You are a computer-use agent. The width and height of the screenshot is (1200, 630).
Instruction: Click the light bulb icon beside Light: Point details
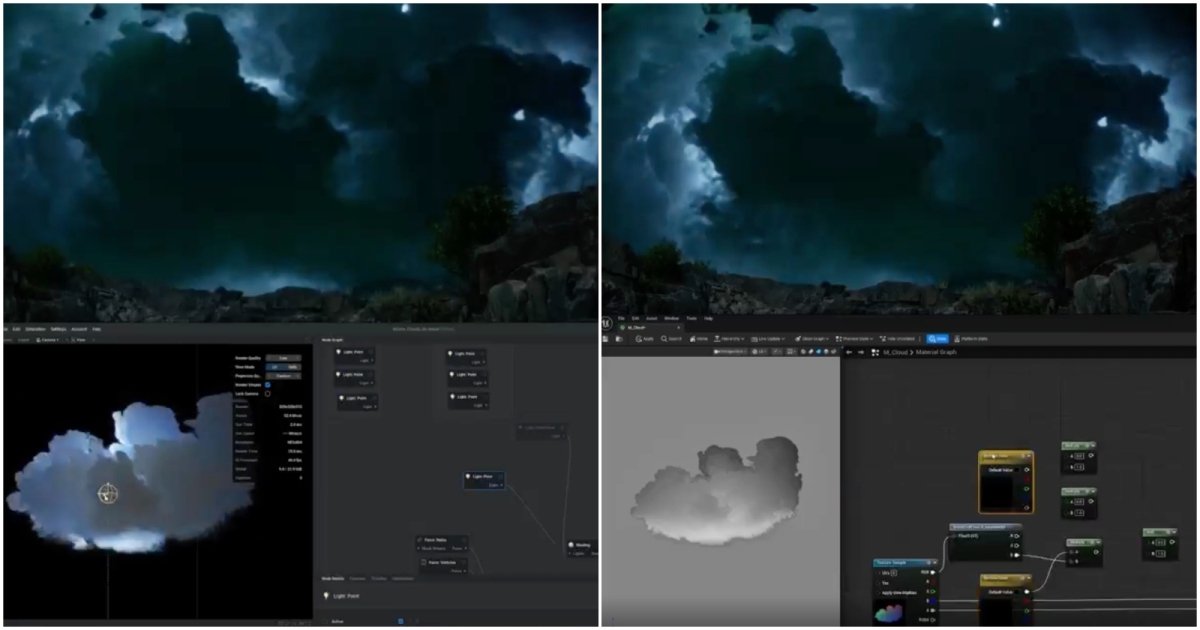click(x=326, y=596)
